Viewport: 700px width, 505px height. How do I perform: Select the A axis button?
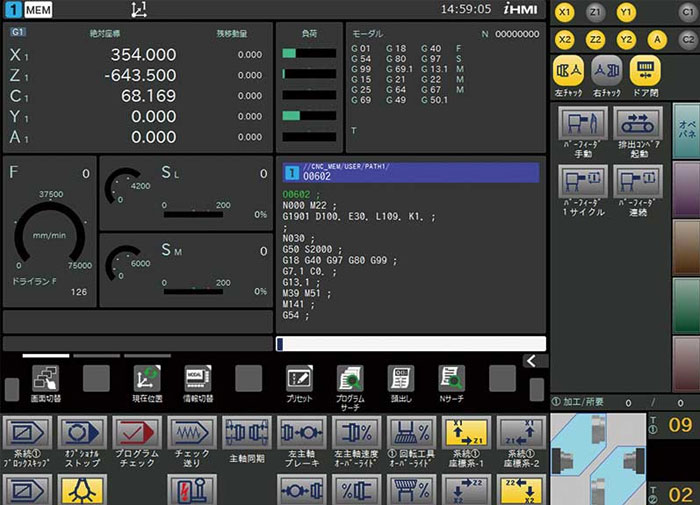(657, 39)
